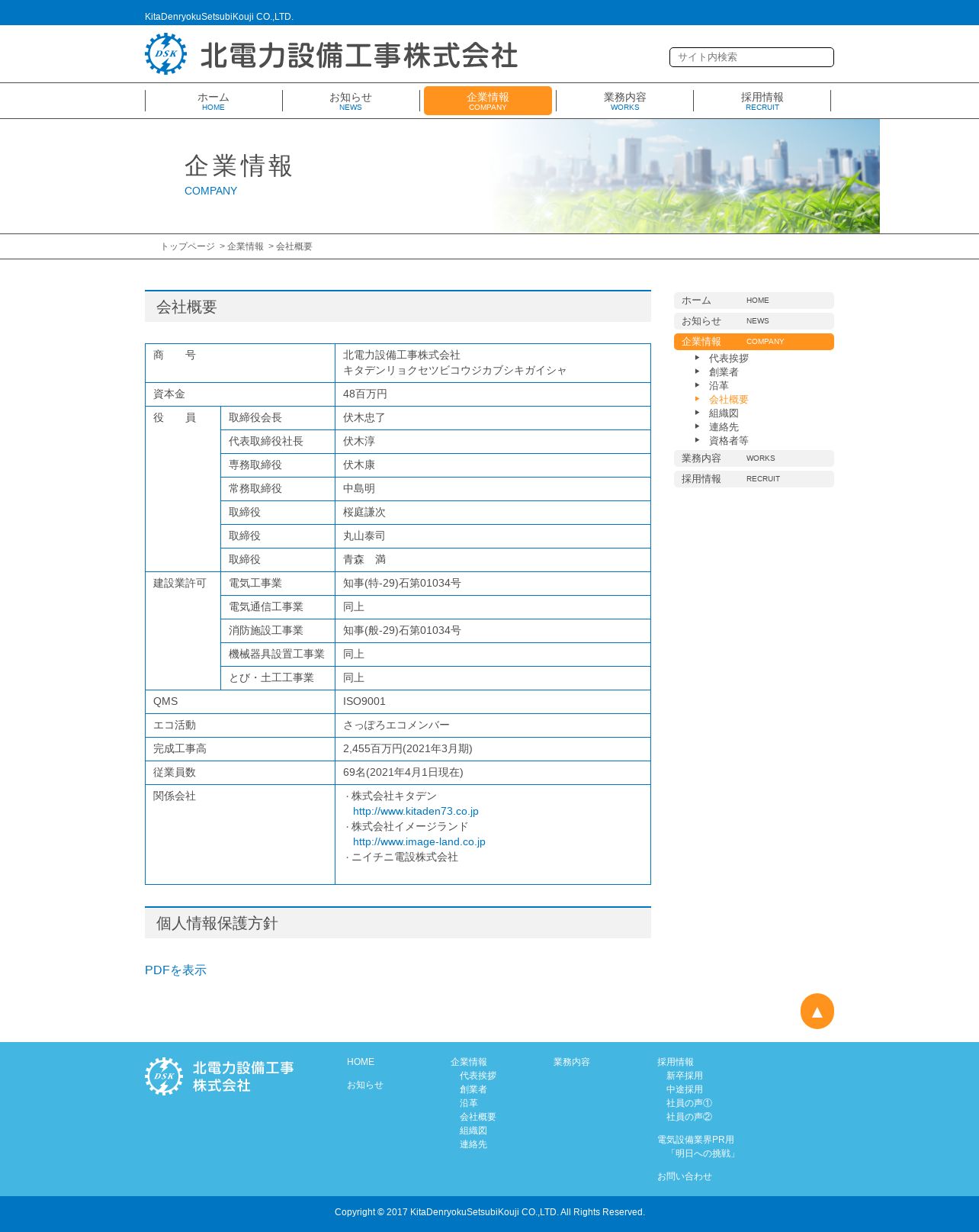Open 組織図 in the sidebar submenu
The image size is (979, 1232).
click(x=724, y=413)
